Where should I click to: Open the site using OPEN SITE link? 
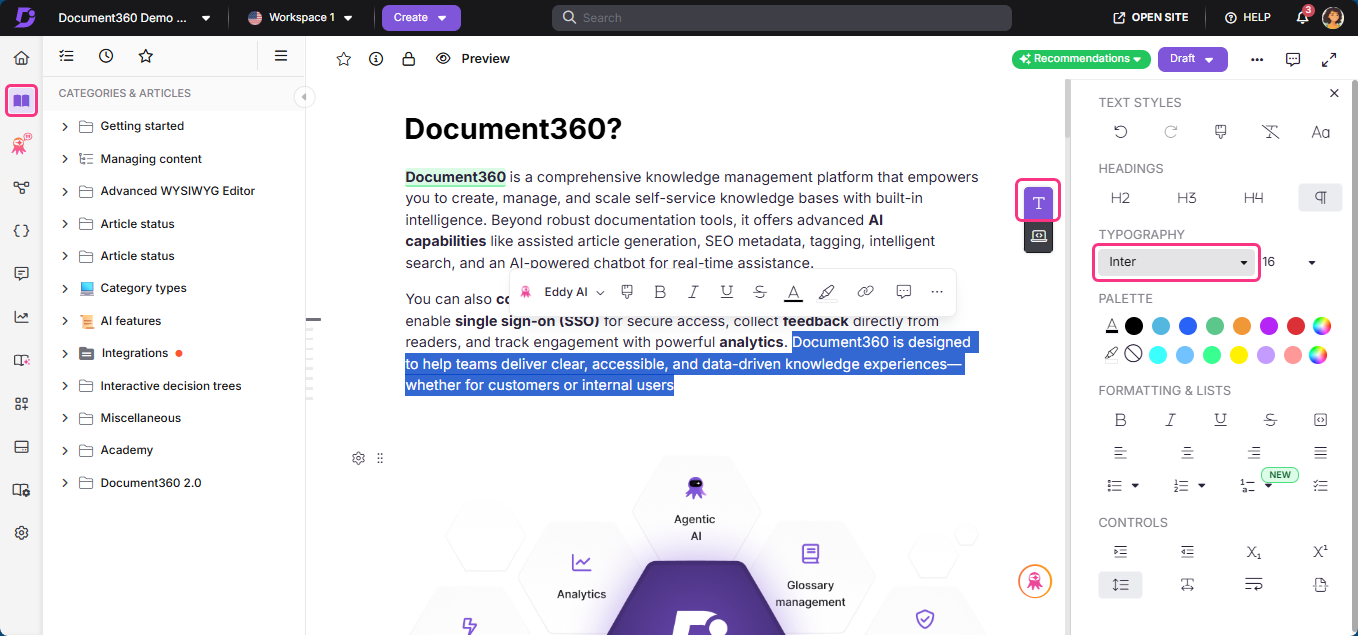pyautogui.click(x=1150, y=17)
